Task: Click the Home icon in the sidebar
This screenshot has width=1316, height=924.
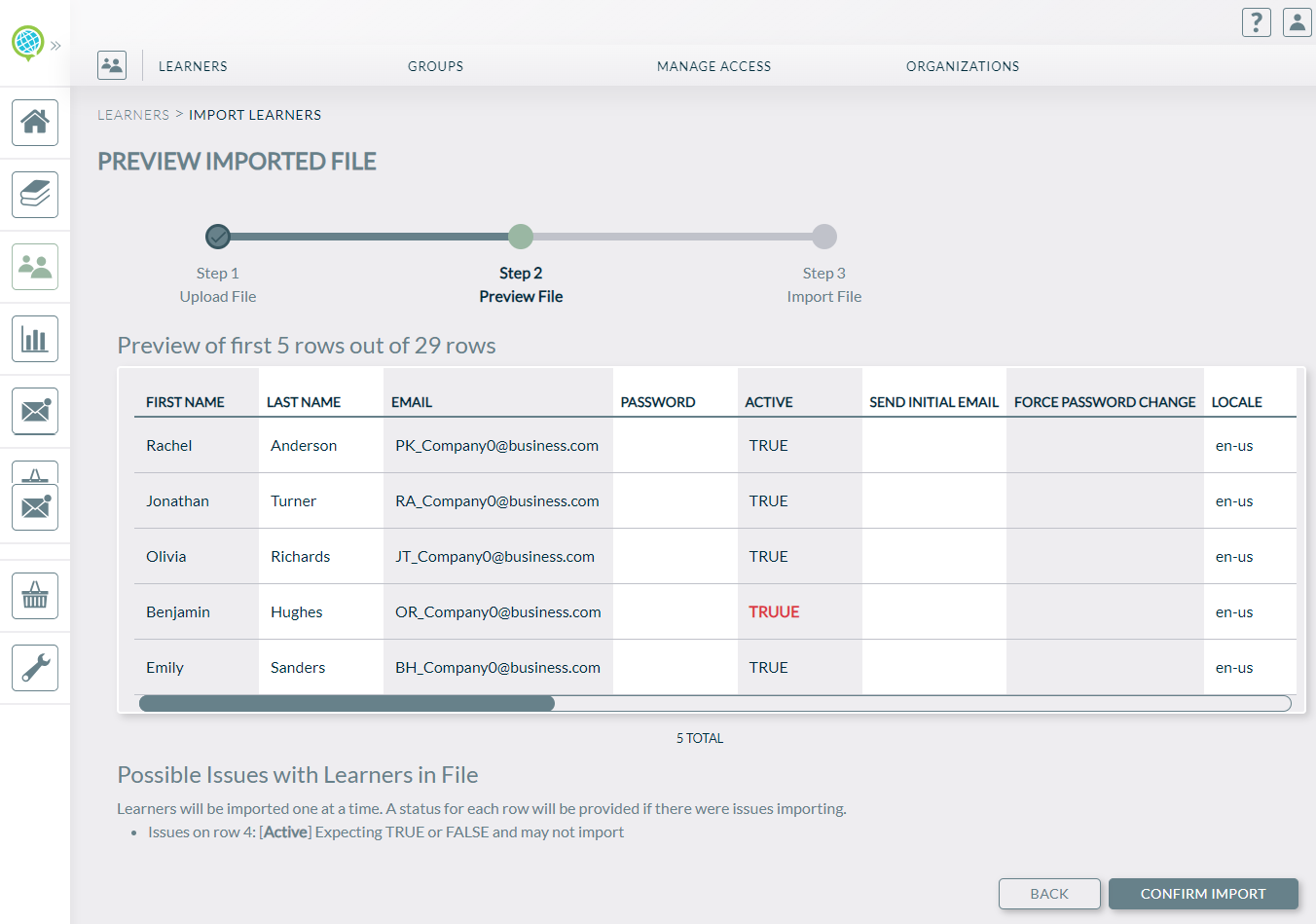Action: (x=34, y=123)
